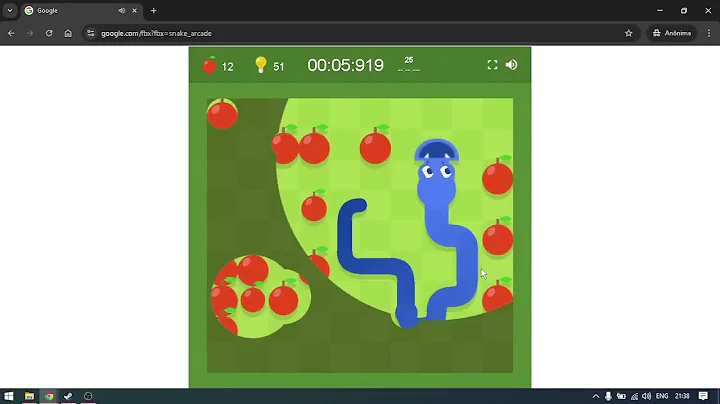Mute the Google tab audio indicator
720x404 pixels.
(x=121, y=11)
